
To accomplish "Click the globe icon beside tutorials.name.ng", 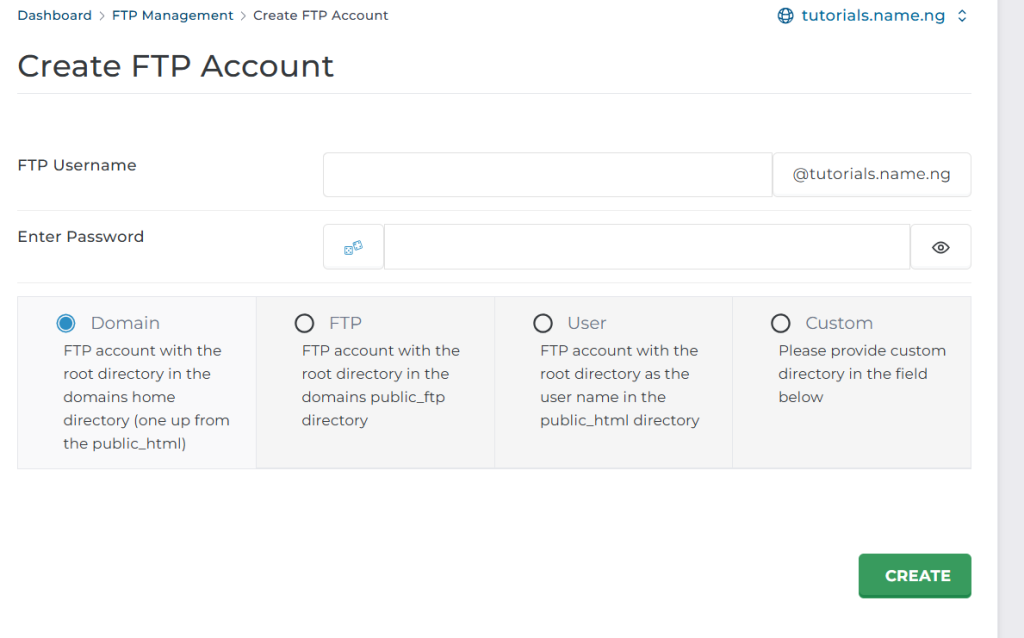I will (x=786, y=16).
